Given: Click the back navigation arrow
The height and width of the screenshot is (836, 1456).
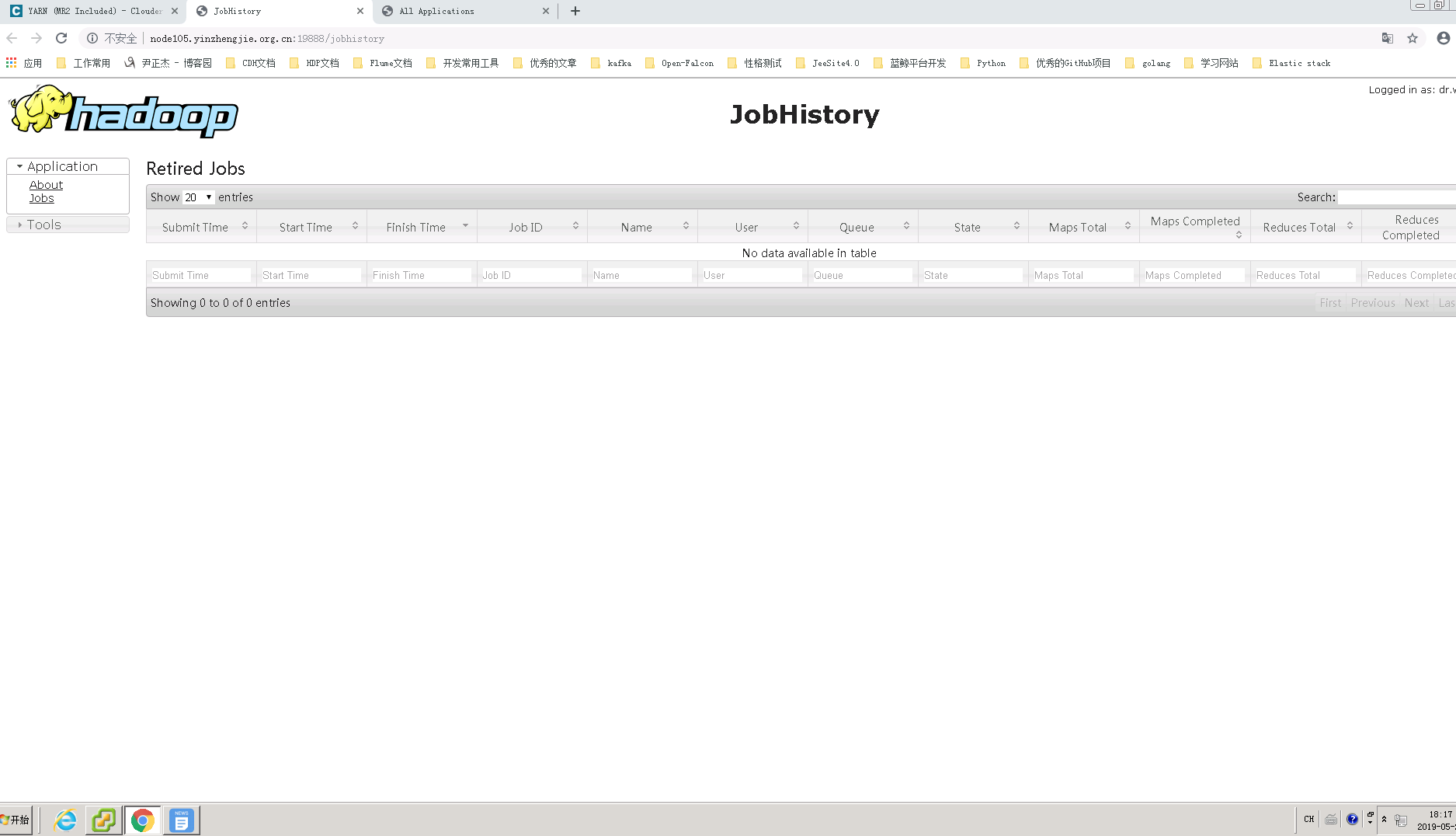Looking at the screenshot, I should point(12,37).
